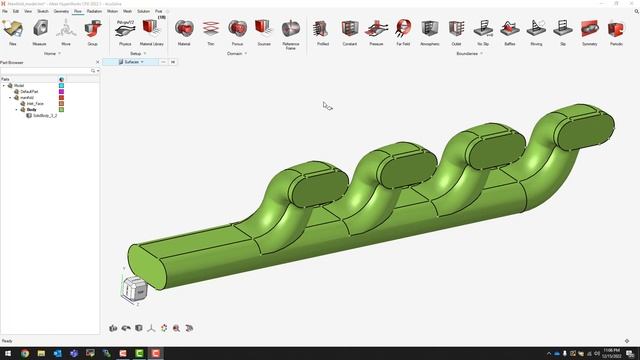The height and width of the screenshot is (360, 640).
Task: Open the Part Browser search options dropdown
Action: [x=98, y=71]
